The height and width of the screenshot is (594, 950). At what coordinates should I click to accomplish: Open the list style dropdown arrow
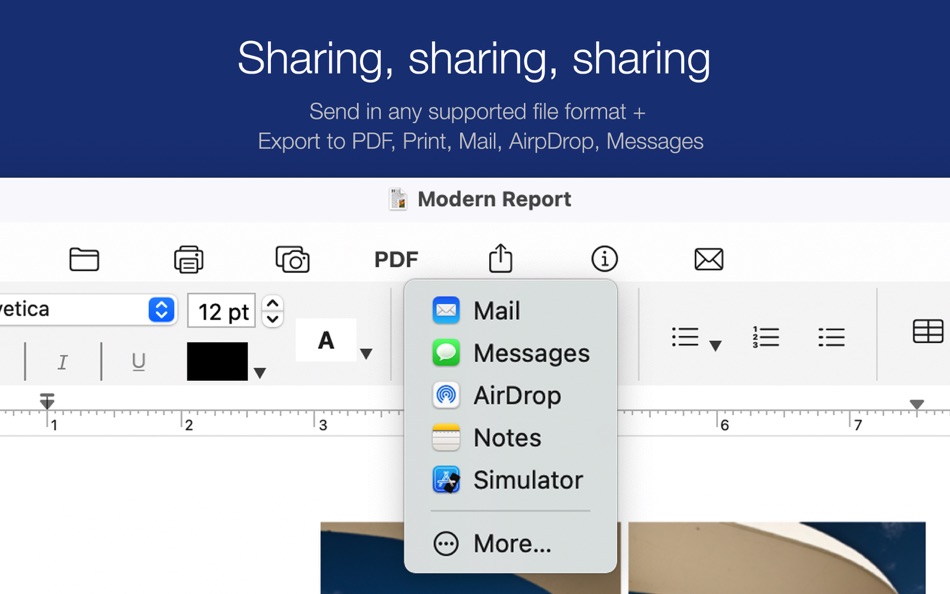click(715, 345)
